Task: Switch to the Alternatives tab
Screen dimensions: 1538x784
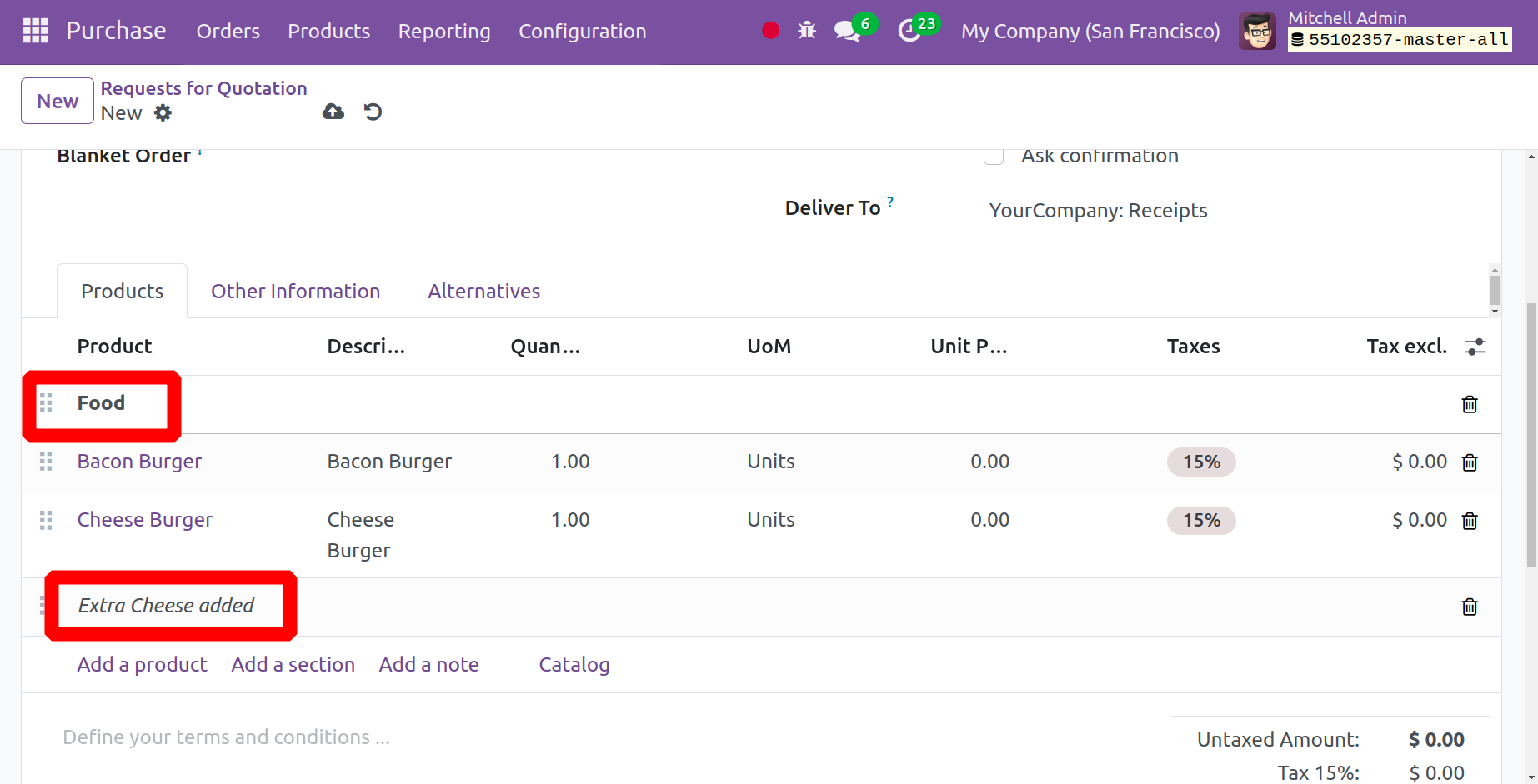Action: [484, 292]
